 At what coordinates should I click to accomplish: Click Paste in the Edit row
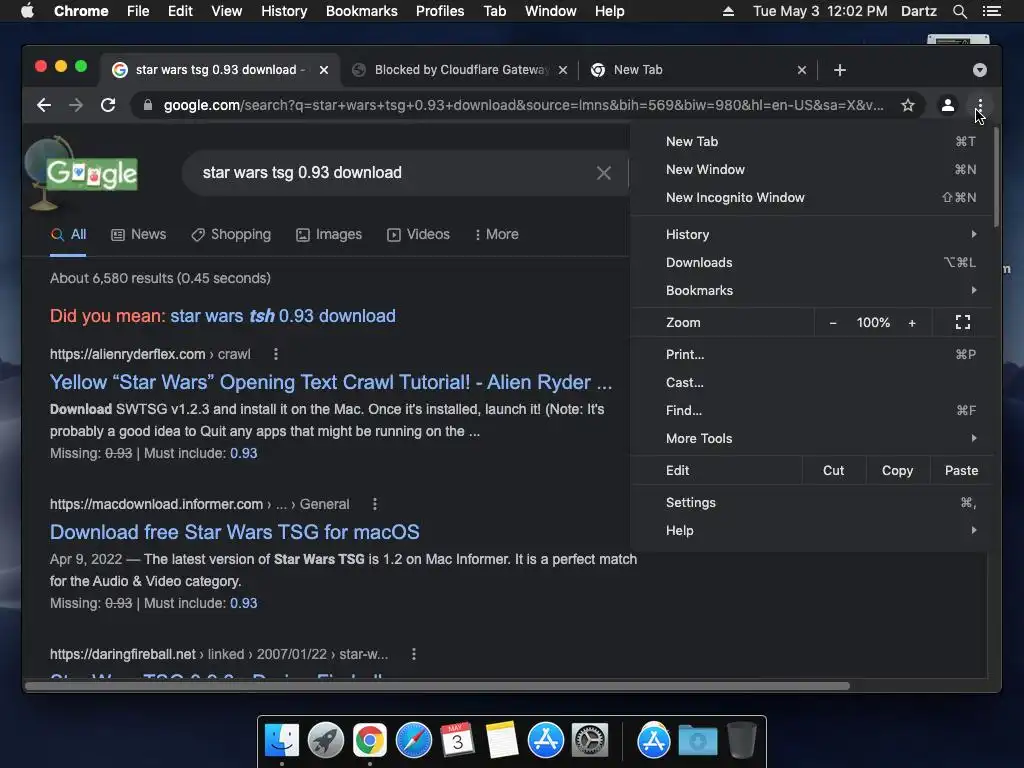click(961, 471)
